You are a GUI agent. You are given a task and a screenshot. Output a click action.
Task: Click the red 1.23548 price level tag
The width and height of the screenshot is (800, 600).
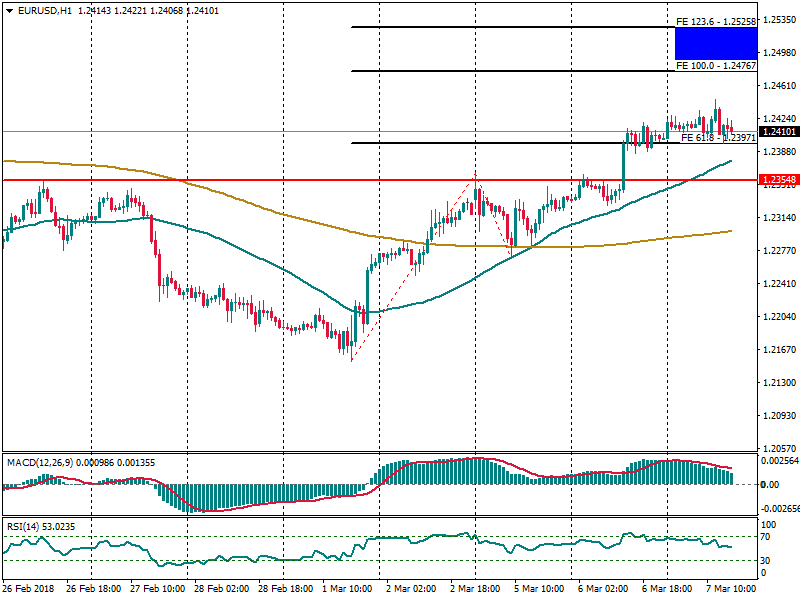pyautogui.click(x=778, y=181)
